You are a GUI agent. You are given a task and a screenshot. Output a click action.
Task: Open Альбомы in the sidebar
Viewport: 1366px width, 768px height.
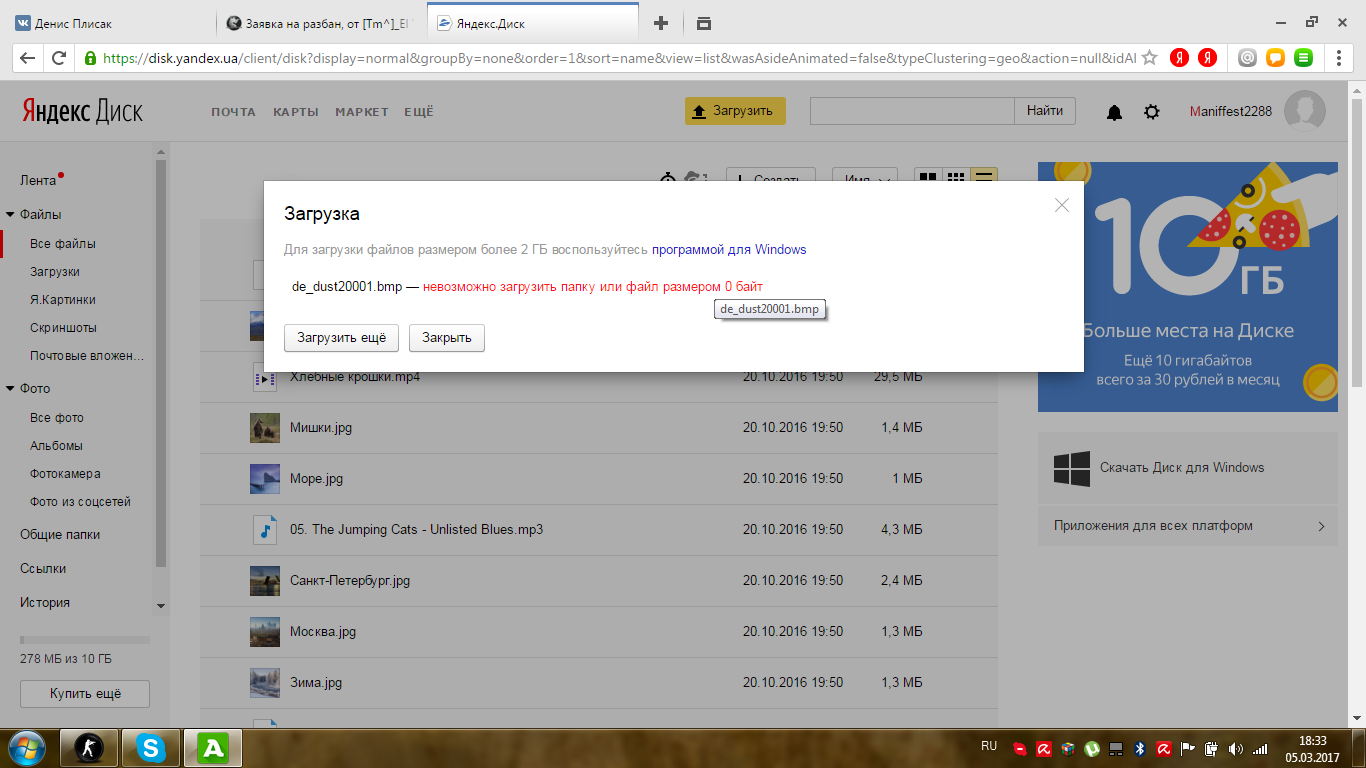56,446
